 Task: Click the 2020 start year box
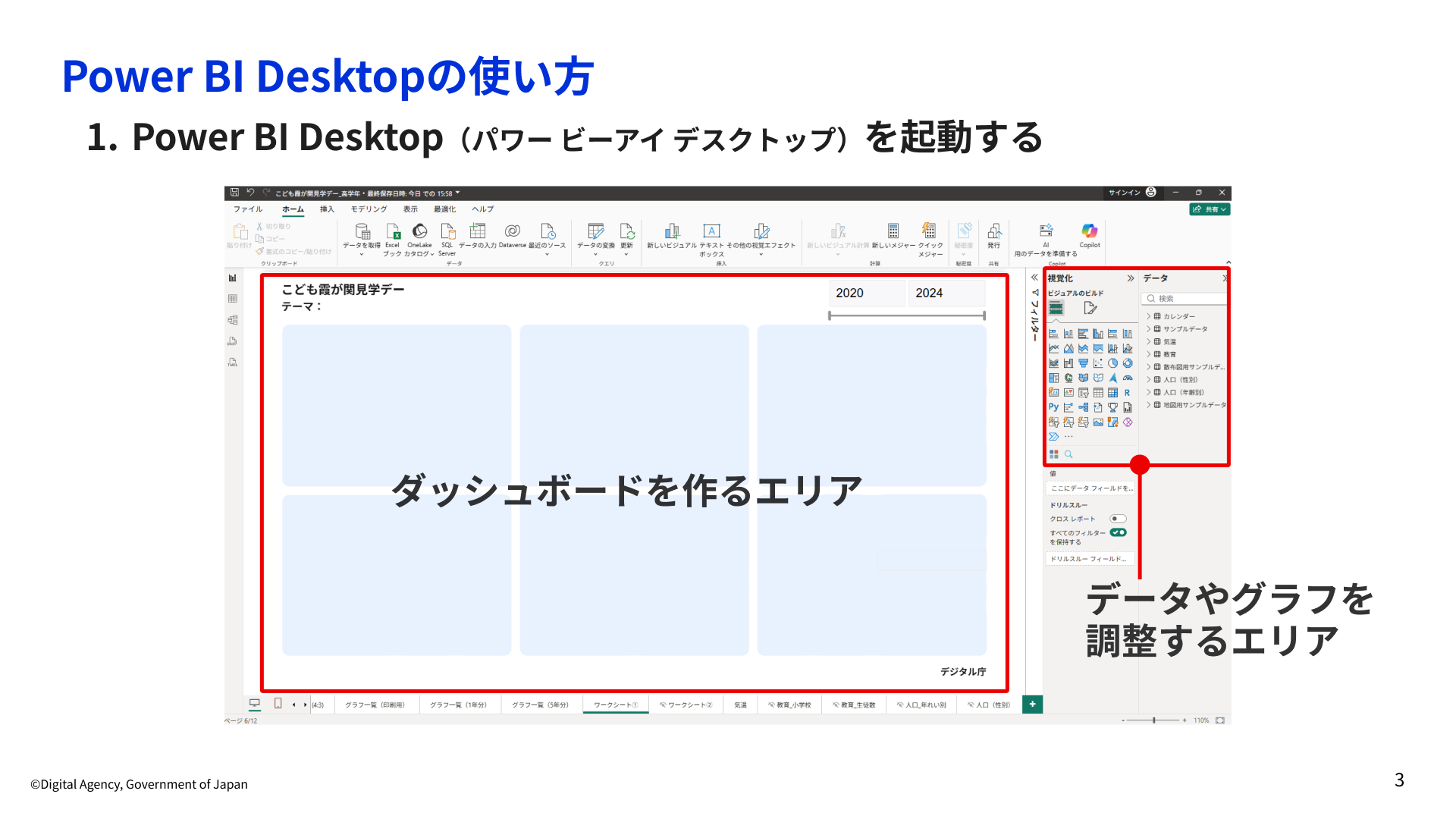coord(867,293)
